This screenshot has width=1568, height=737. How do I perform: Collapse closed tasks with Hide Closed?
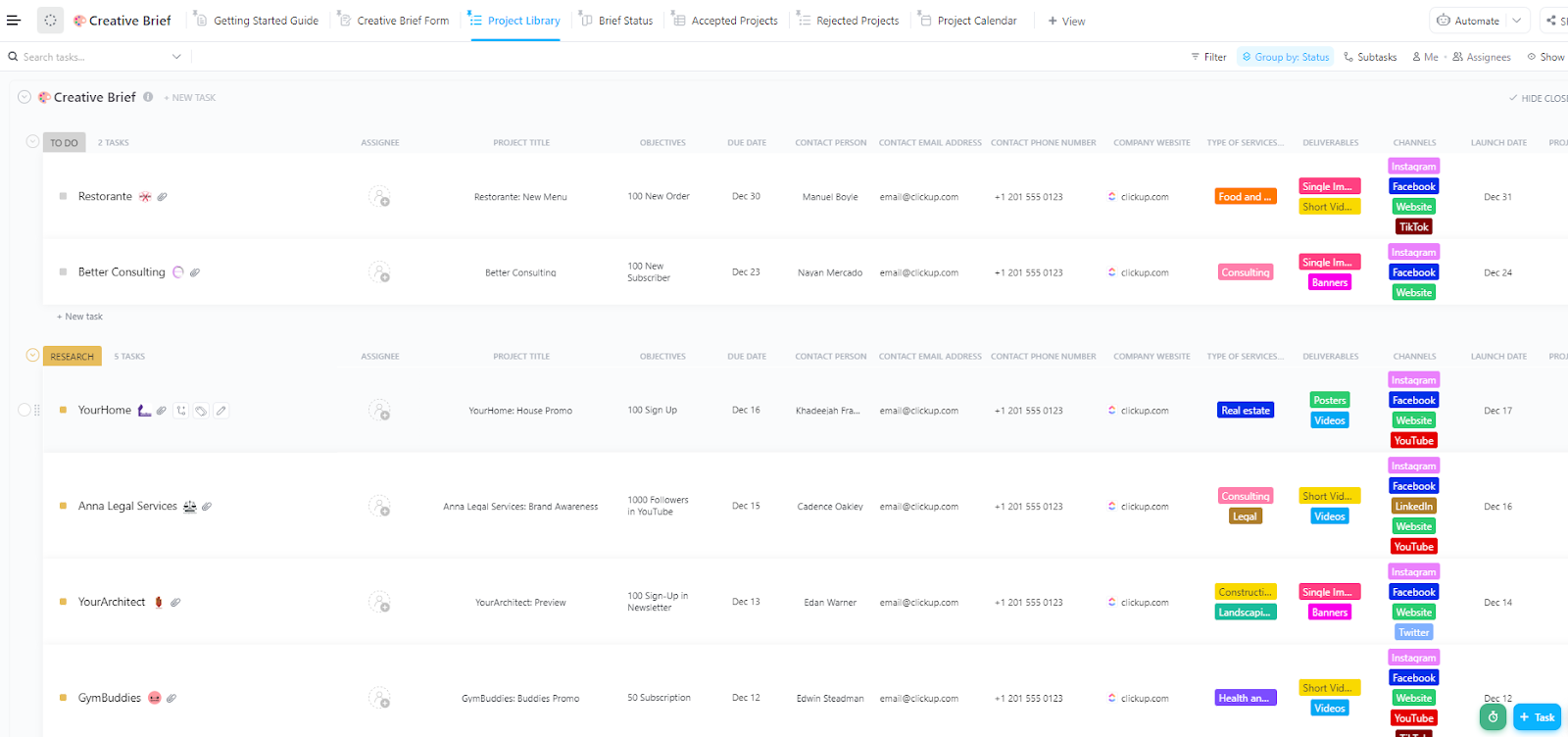tap(1539, 98)
